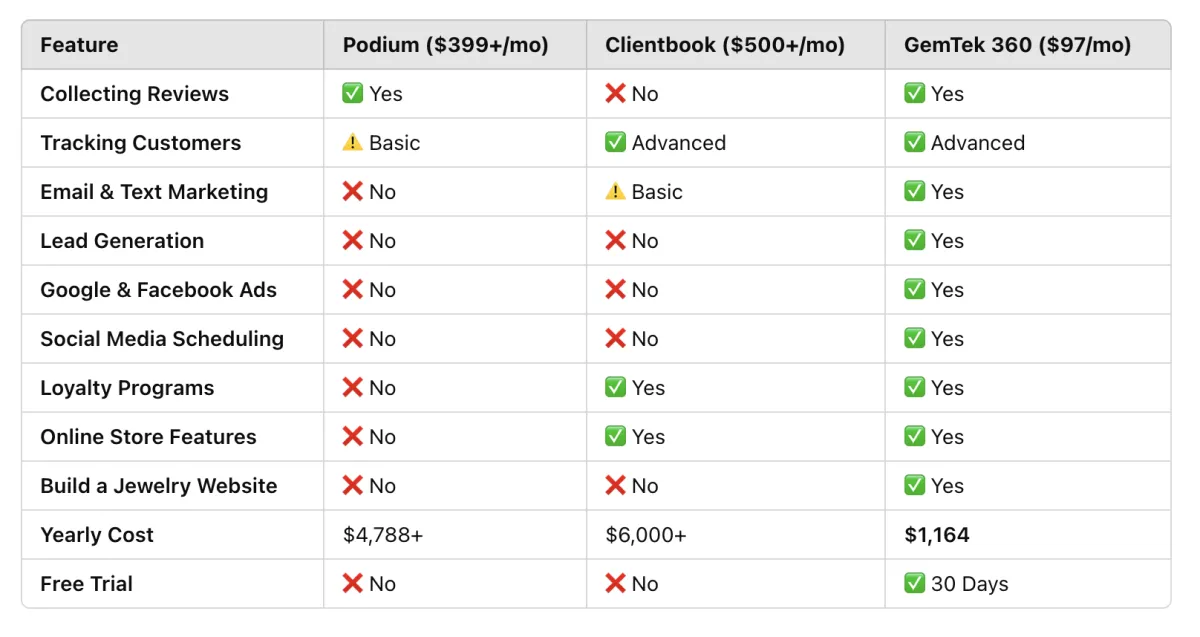The width and height of the screenshot is (1200, 637).
Task: Click red X in Podium Free Trial cell
Action: [353, 584]
